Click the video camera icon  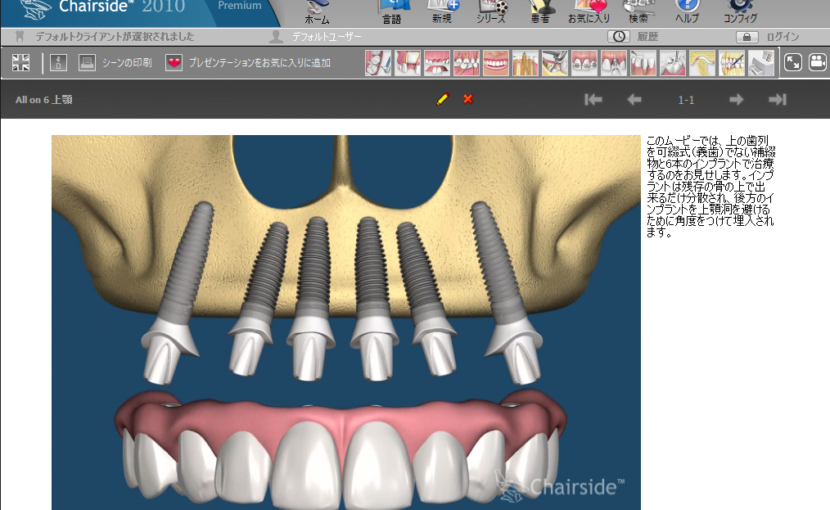pyautogui.click(x=816, y=63)
